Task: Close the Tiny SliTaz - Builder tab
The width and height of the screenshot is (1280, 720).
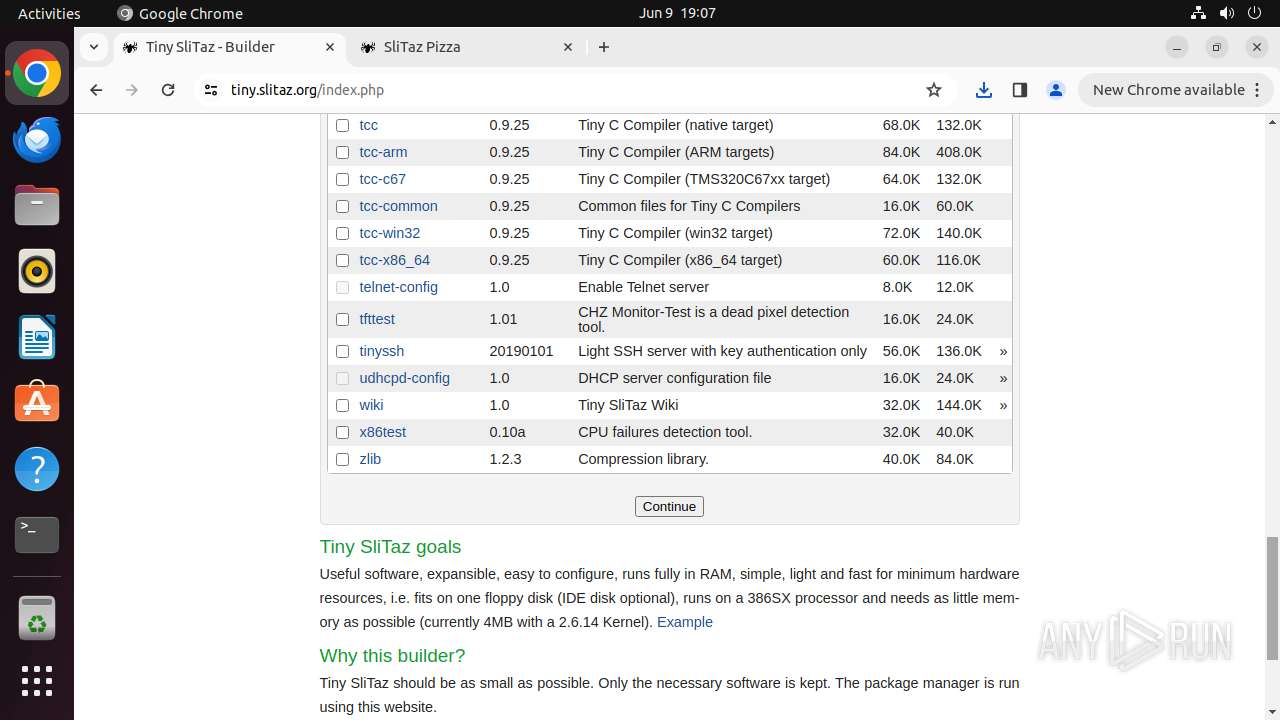Action: click(330, 47)
